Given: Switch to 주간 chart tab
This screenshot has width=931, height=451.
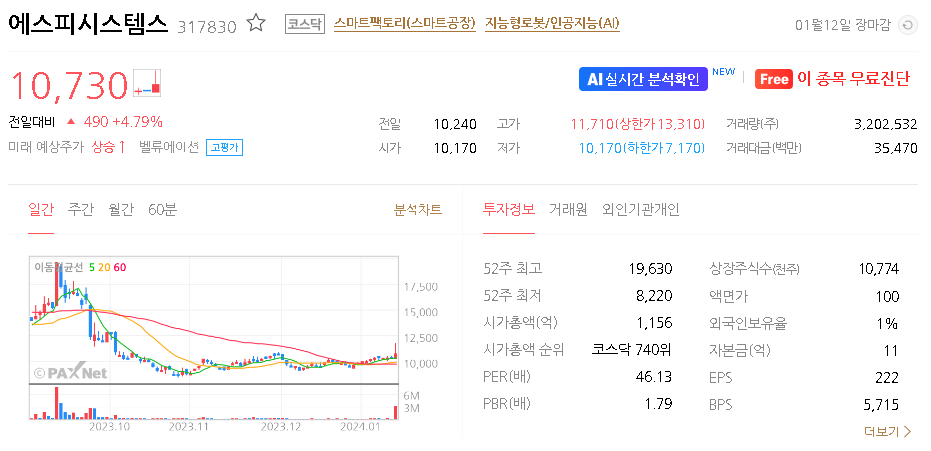Looking at the screenshot, I should click(81, 209).
